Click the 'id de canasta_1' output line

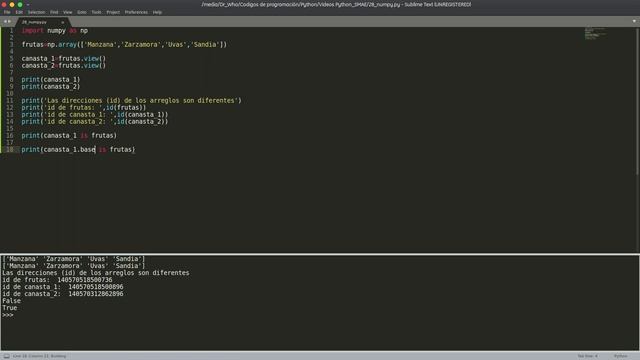pyautogui.click(x=62, y=287)
